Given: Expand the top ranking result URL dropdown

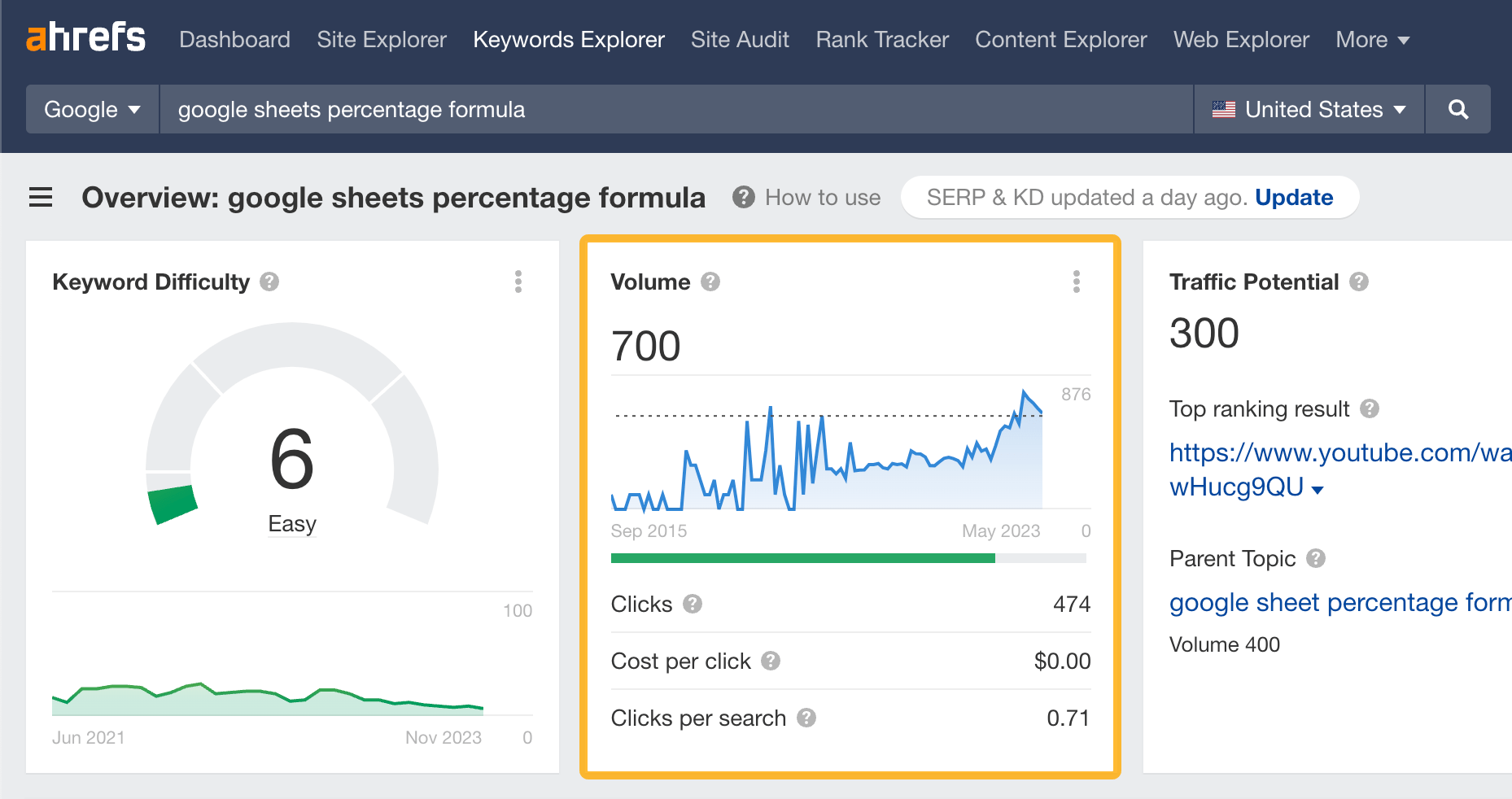Looking at the screenshot, I should coord(1318,489).
